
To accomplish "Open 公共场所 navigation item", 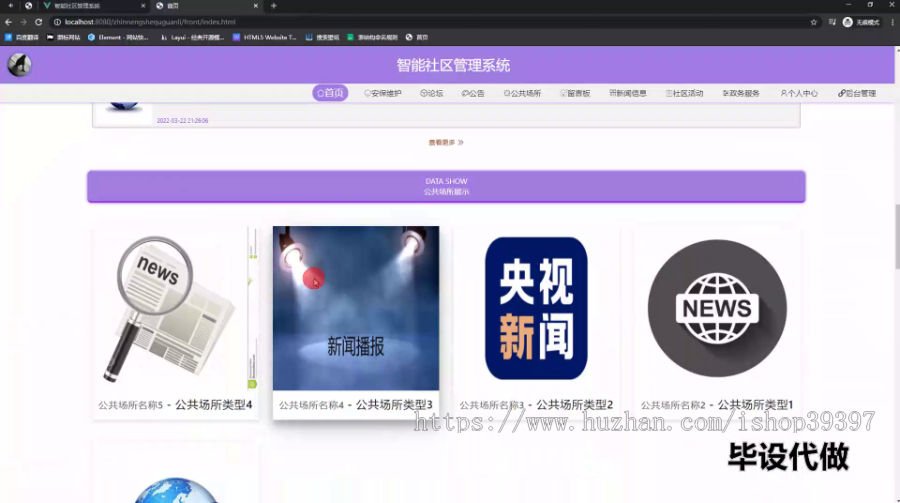I will (x=522, y=93).
